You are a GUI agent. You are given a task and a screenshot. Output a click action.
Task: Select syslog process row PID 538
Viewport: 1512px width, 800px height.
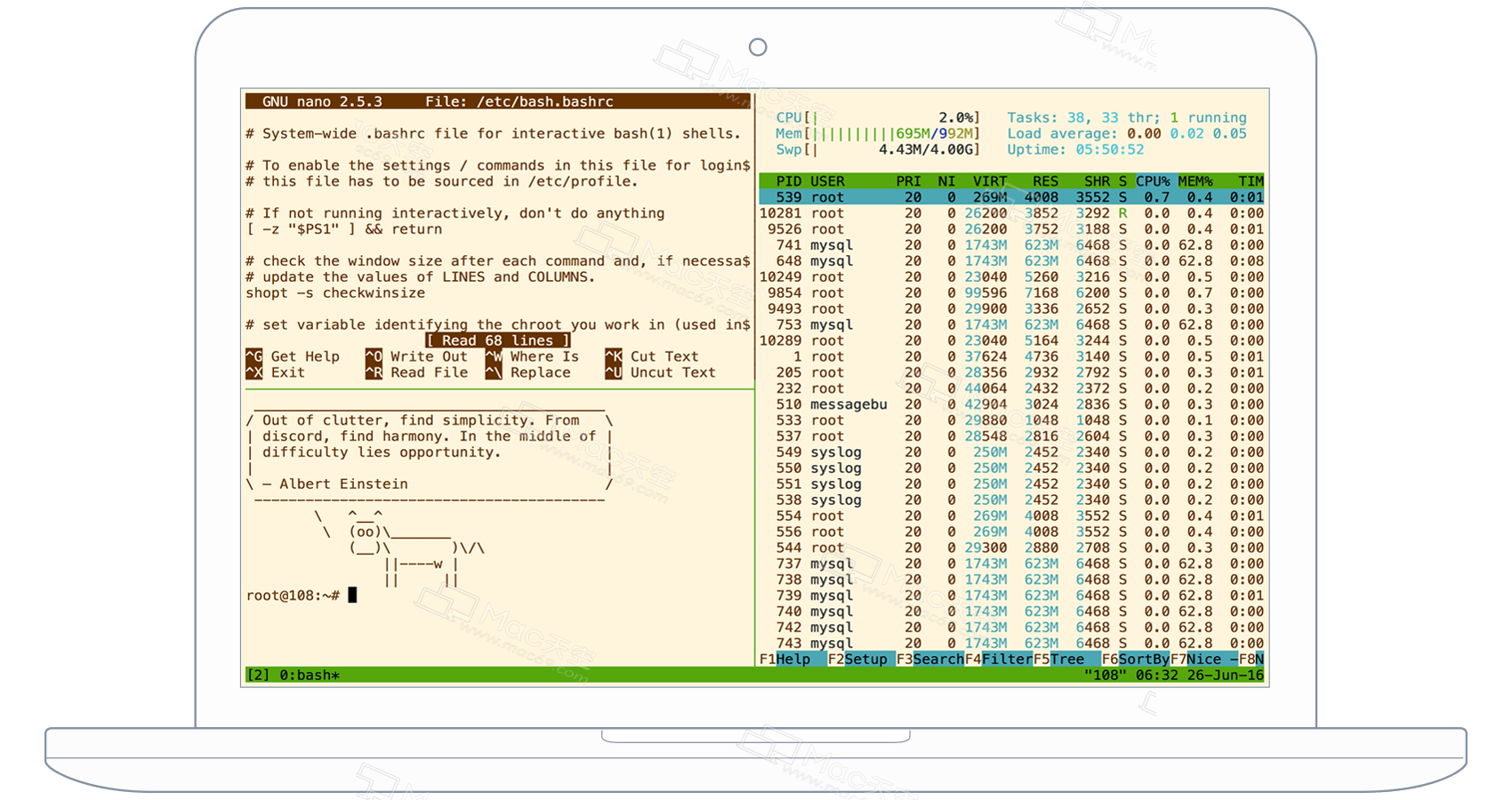coord(1011,500)
